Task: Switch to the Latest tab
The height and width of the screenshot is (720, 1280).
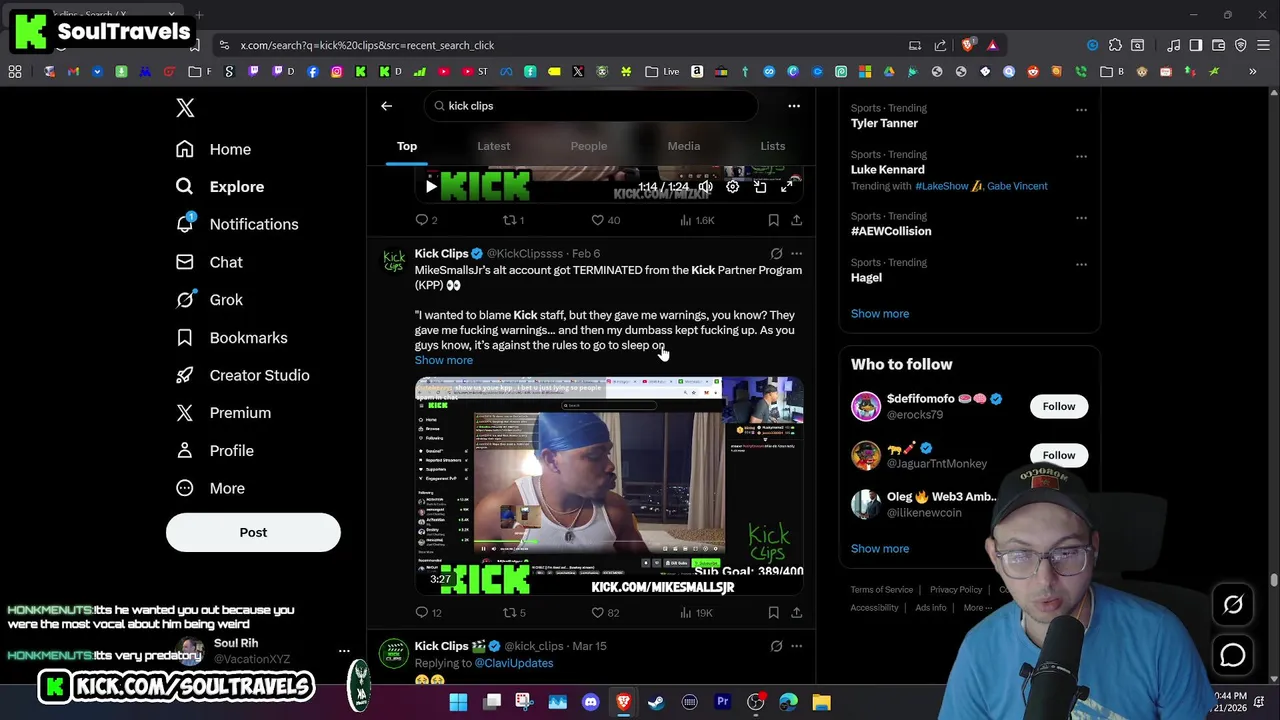Action: pyautogui.click(x=493, y=146)
